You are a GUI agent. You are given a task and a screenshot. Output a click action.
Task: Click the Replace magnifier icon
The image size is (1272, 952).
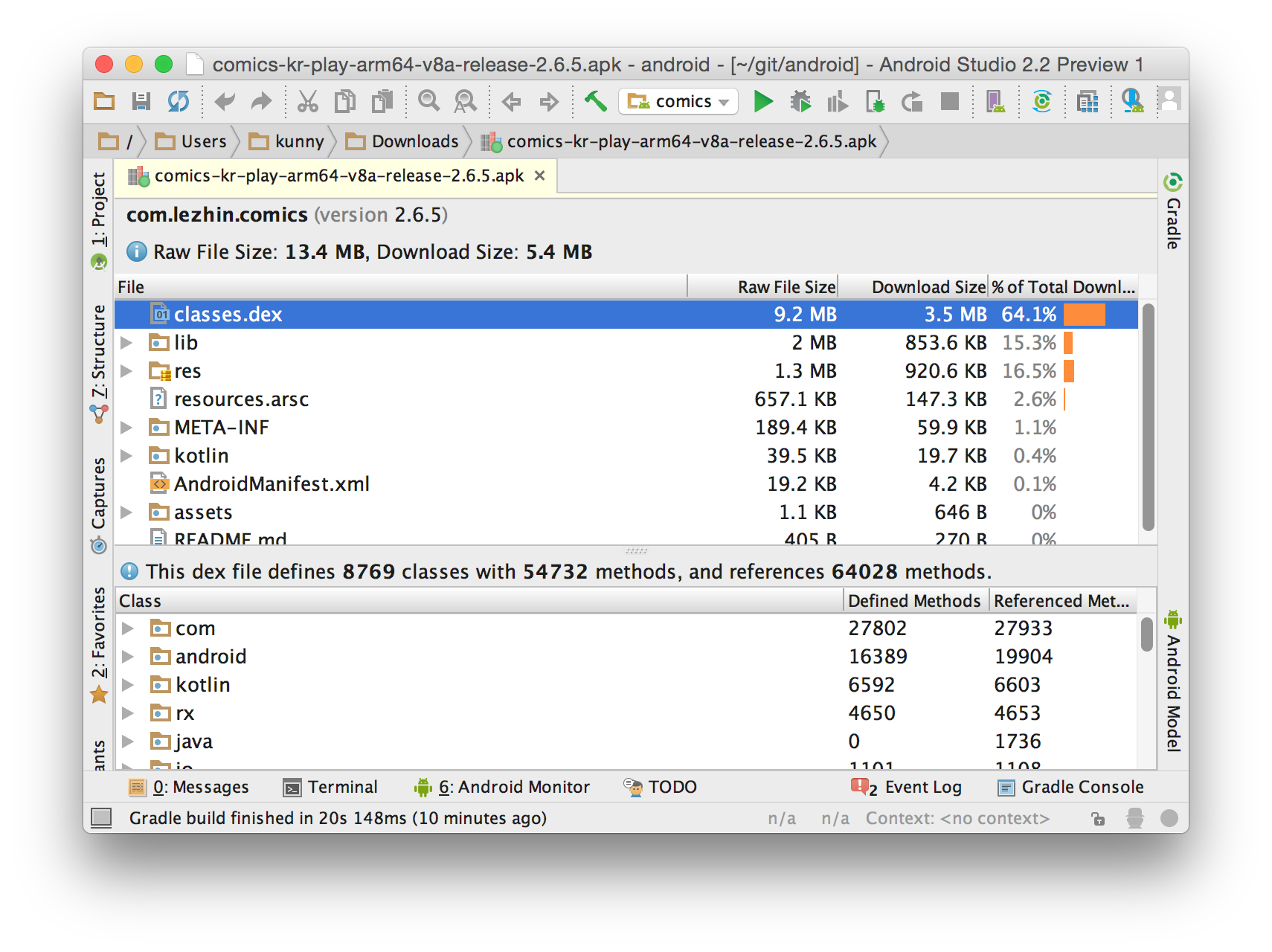pyautogui.click(x=466, y=101)
